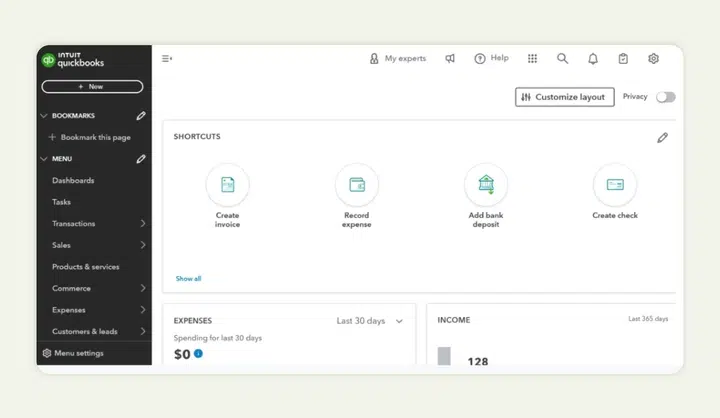Viewport: 720px width, 418px height.
Task: Click the Add bank deposit label
Action: [486, 220]
